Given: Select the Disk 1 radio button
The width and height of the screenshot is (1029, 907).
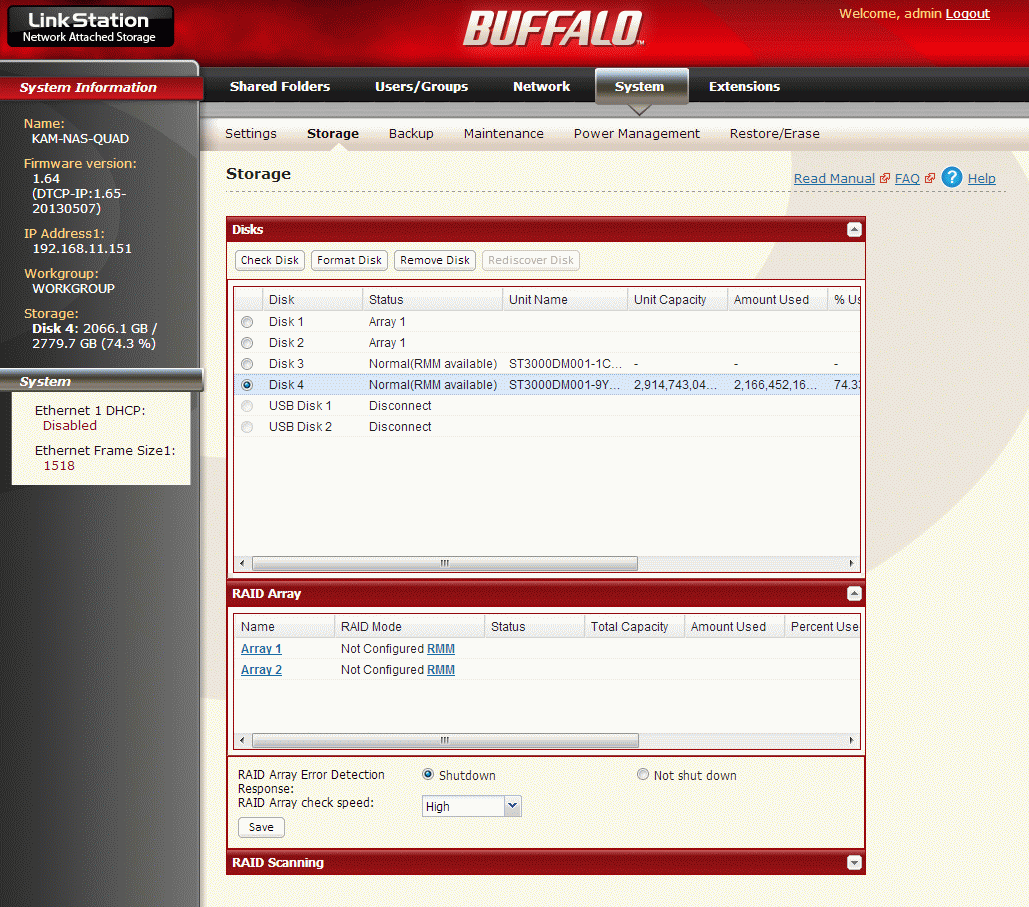Looking at the screenshot, I should click(247, 322).
